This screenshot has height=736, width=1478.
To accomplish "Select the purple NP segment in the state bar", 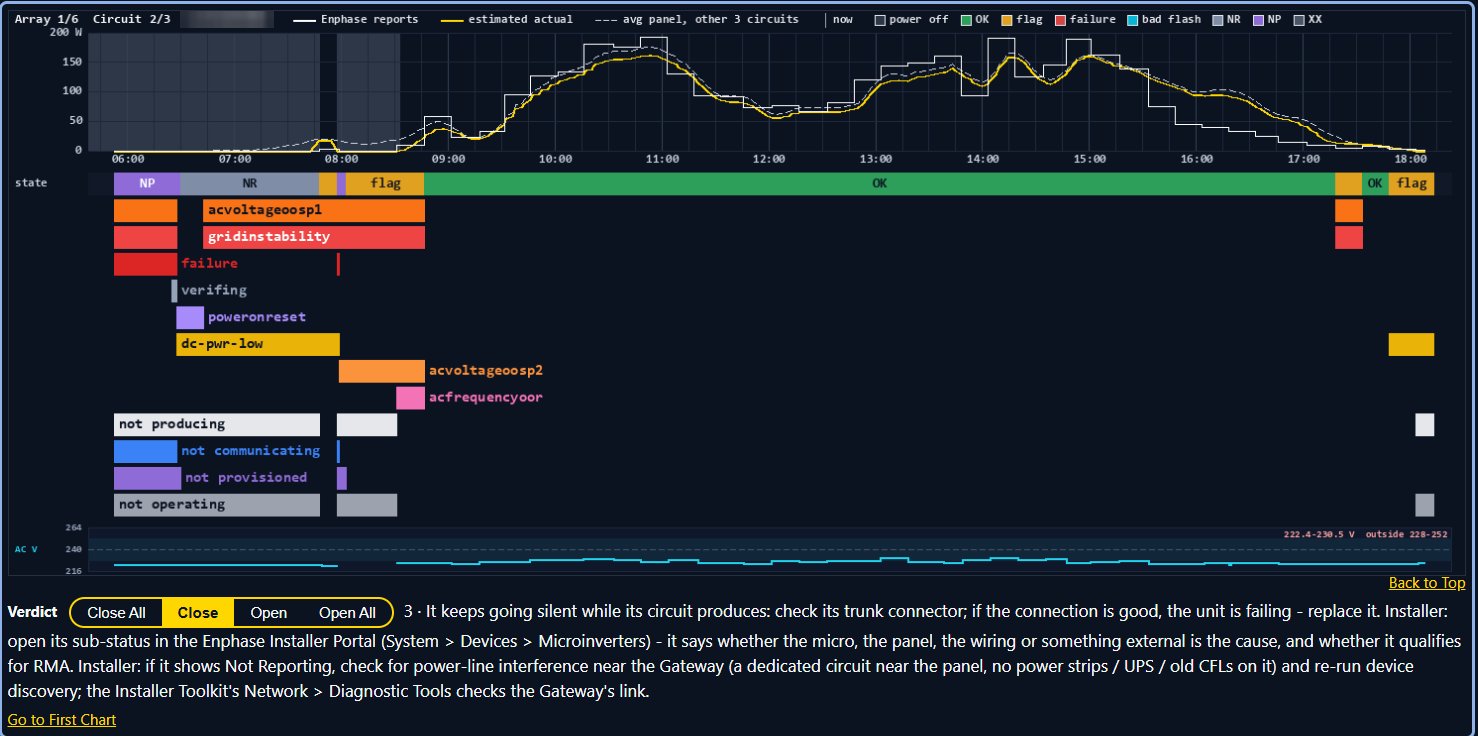I will 147,184.
